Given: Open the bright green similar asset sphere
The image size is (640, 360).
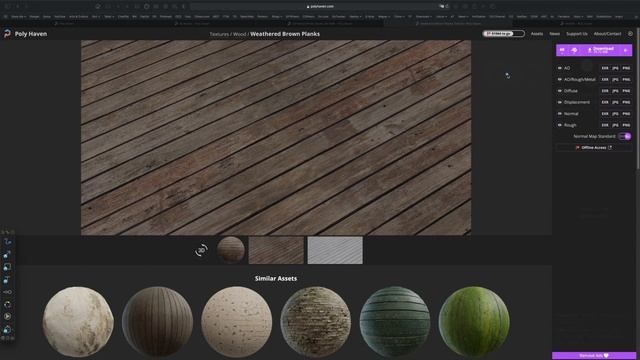Looking at the screenshot, I should (474, 322).
